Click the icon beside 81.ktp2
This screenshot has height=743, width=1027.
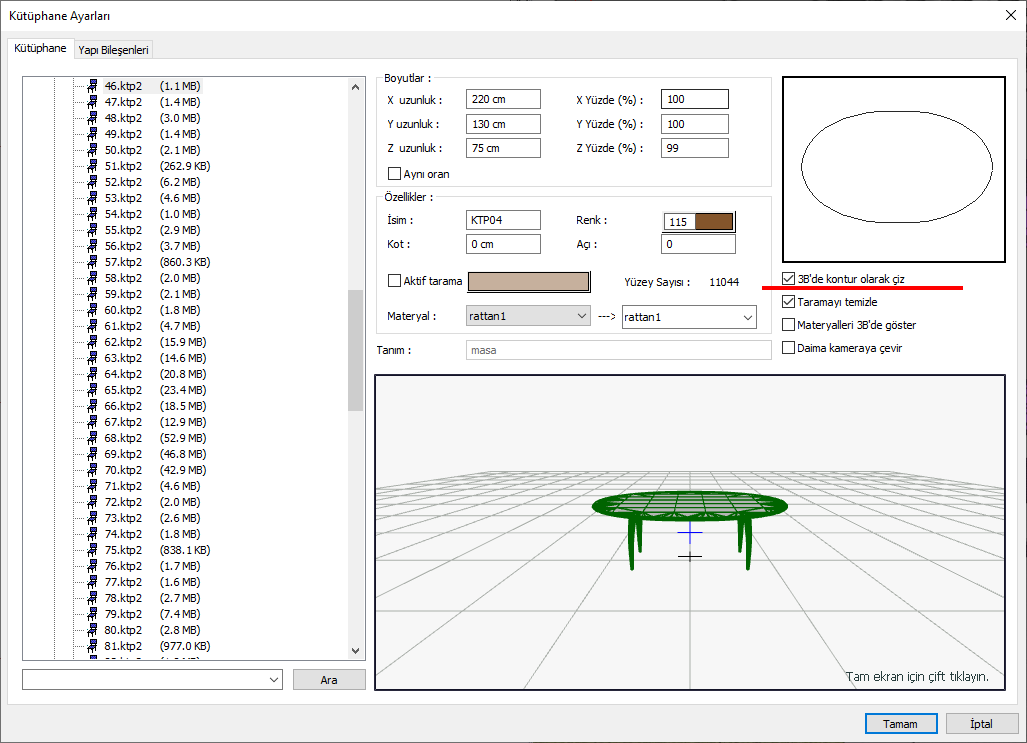[x=91, y=646]
